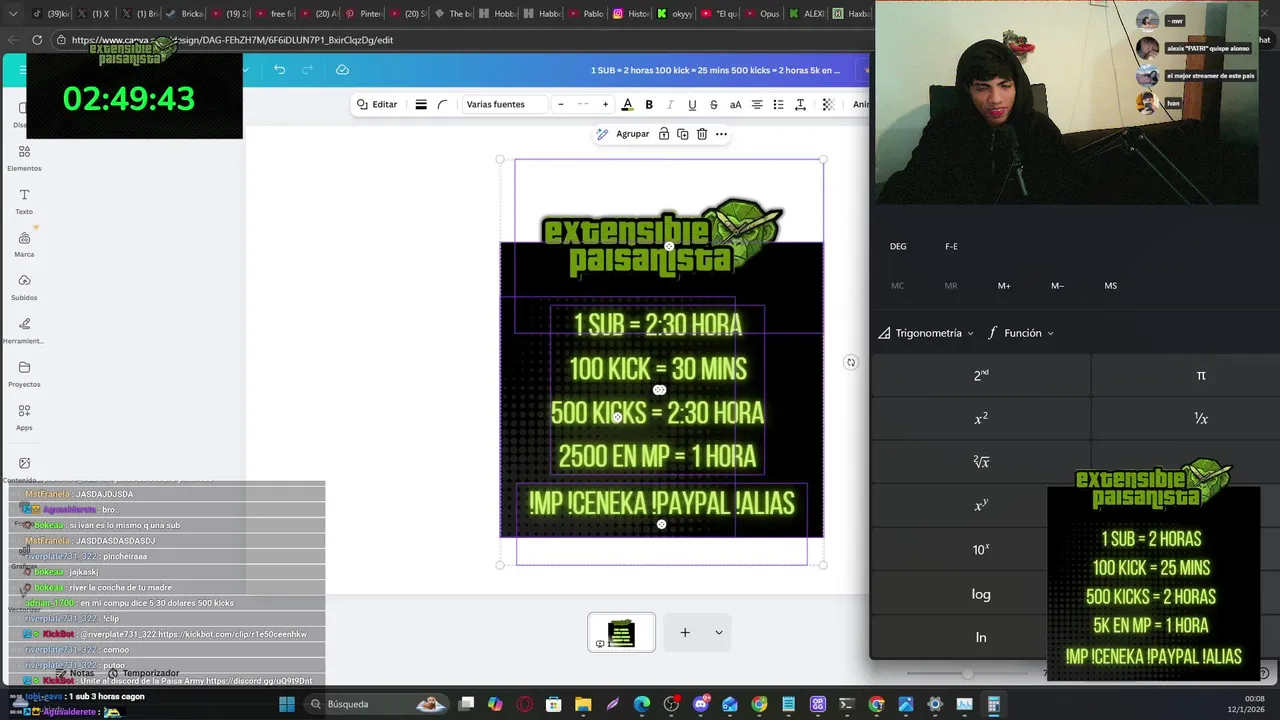Screen dimensions: 1280x720
Task: Open the Varias fuentes font dropdown
Action: pos(505,105)
